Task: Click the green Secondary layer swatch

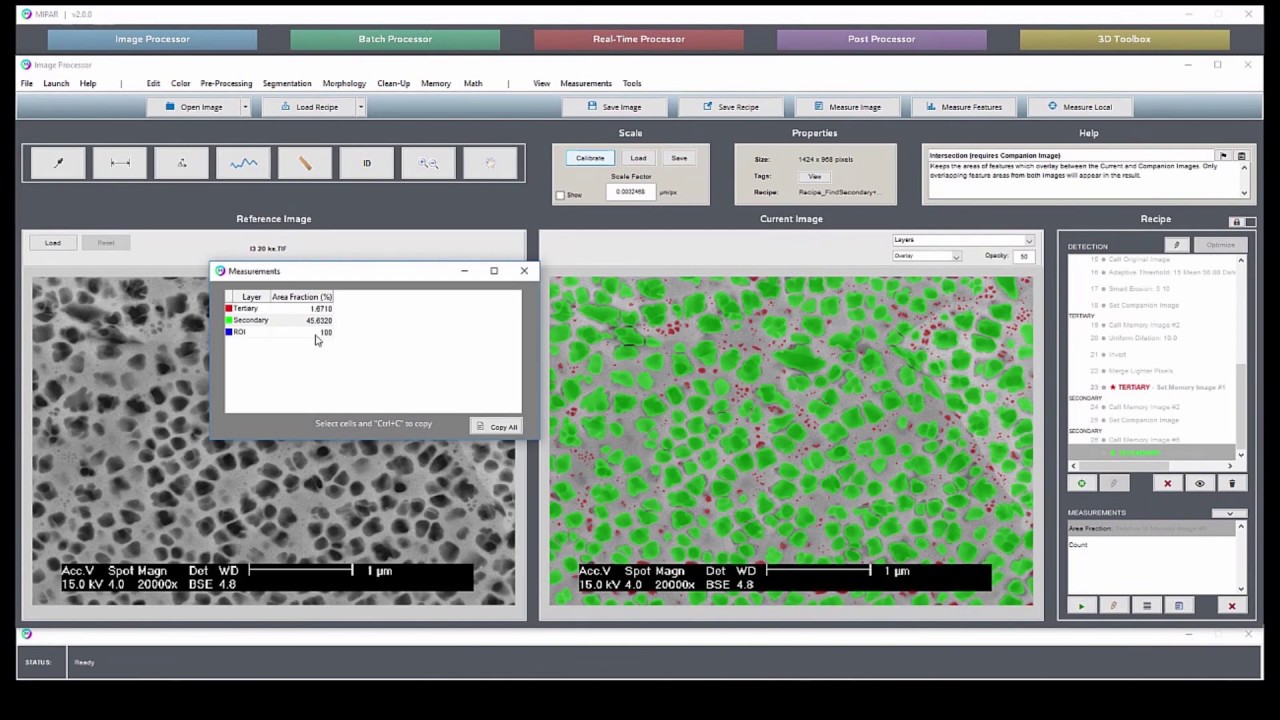Action: tap(229, 320)
